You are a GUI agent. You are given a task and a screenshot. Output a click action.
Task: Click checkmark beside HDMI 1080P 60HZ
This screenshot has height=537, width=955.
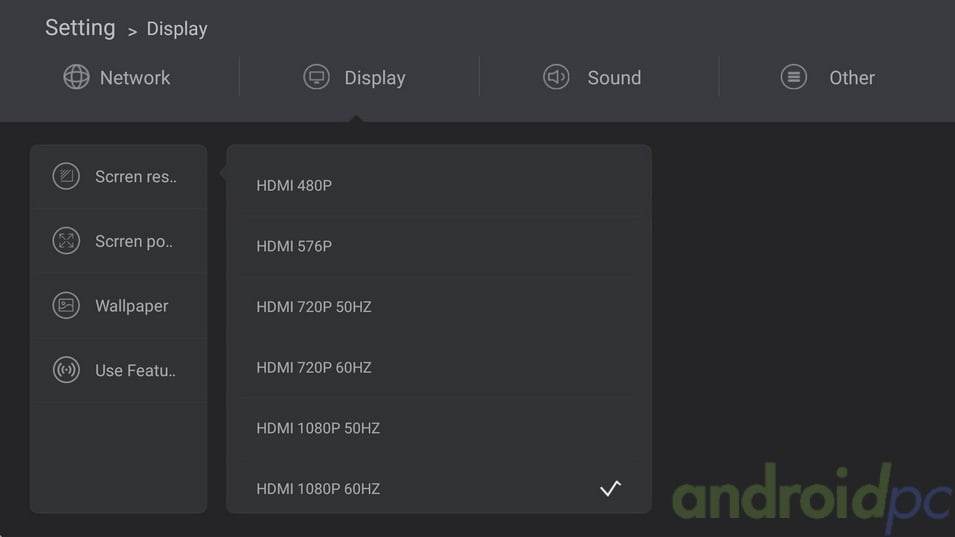point(610,488)
